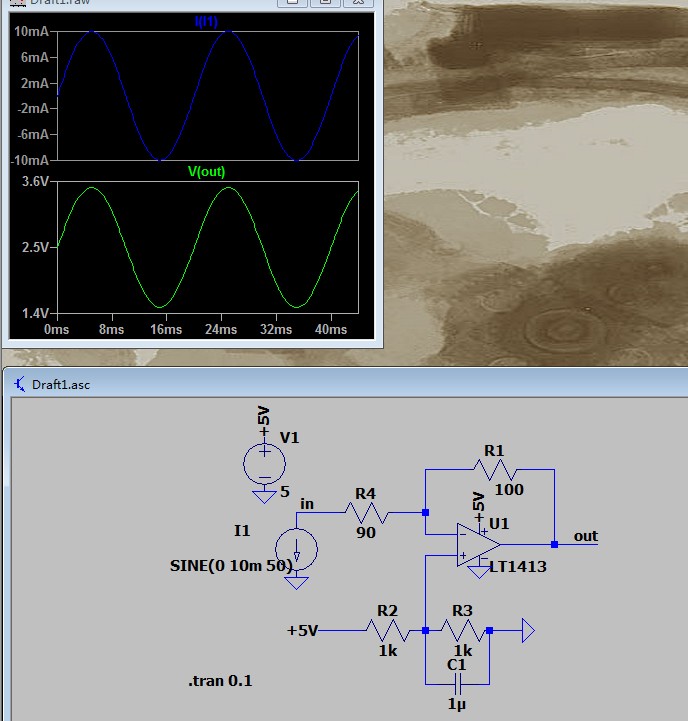
Task: Select the V1 voltage source symbol
Action: tap(264, 463)
